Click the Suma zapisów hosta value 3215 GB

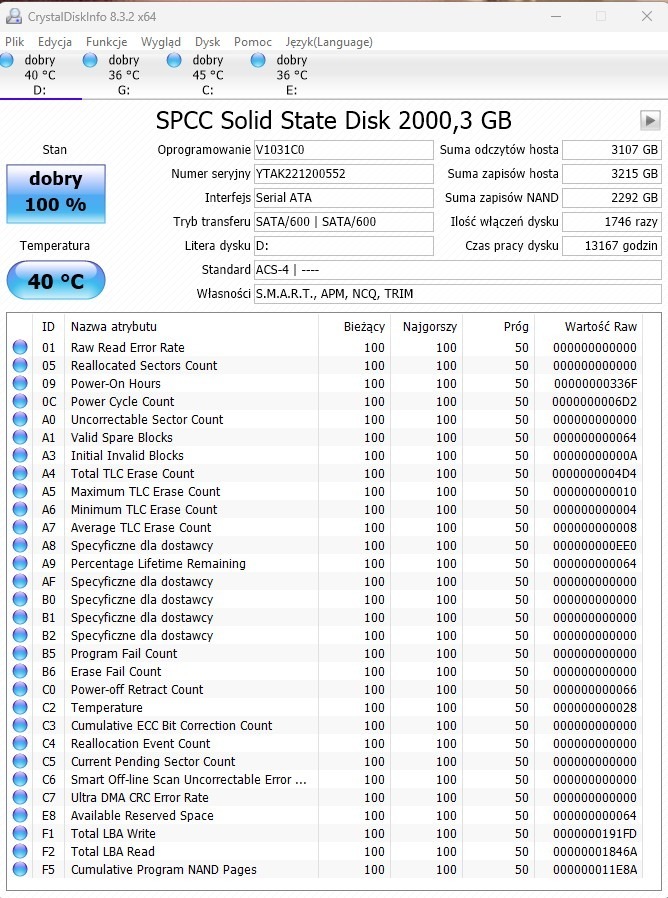click(x=612, y=174)
